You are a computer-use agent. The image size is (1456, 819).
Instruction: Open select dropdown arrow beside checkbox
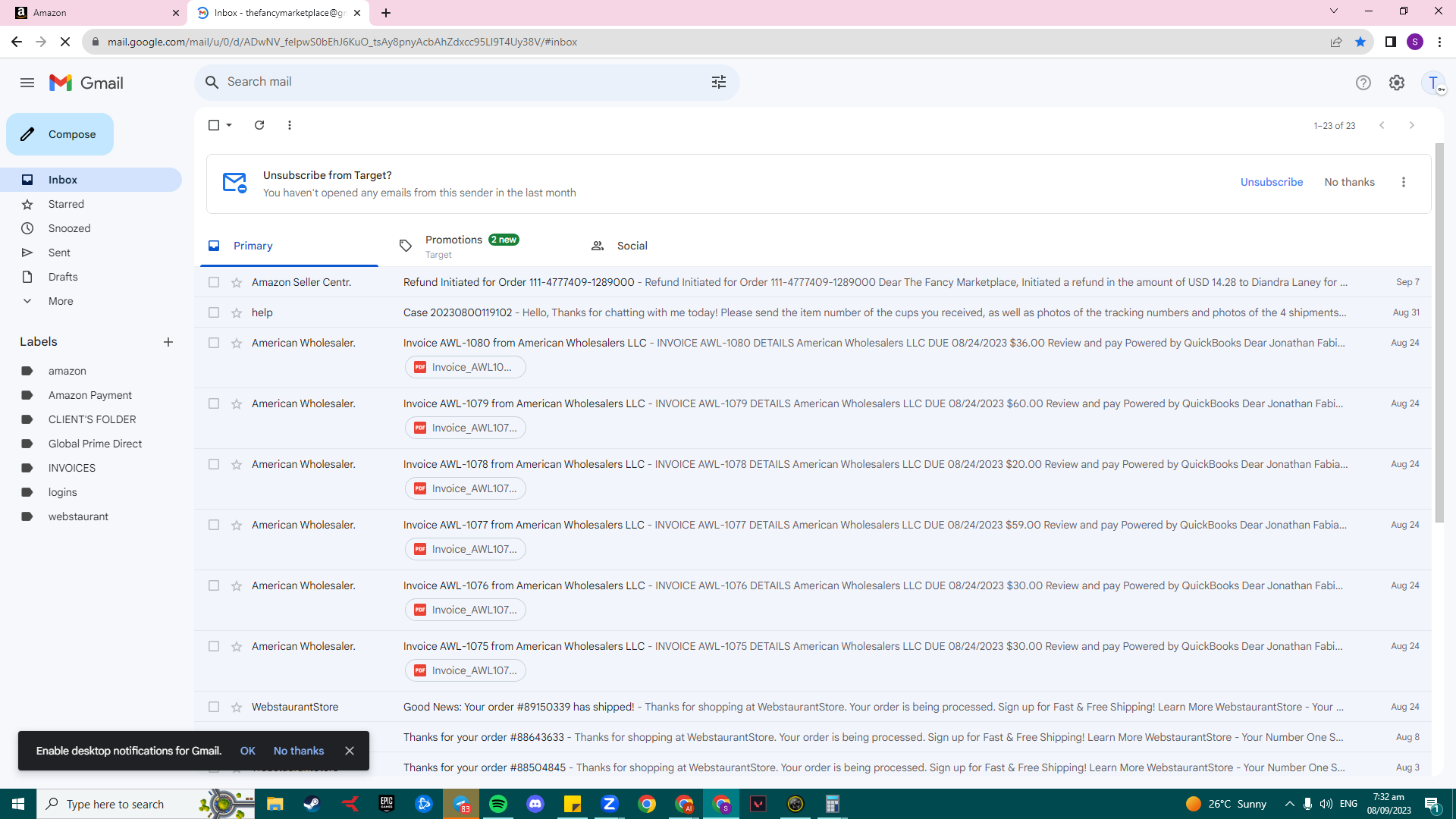point(229,125)
